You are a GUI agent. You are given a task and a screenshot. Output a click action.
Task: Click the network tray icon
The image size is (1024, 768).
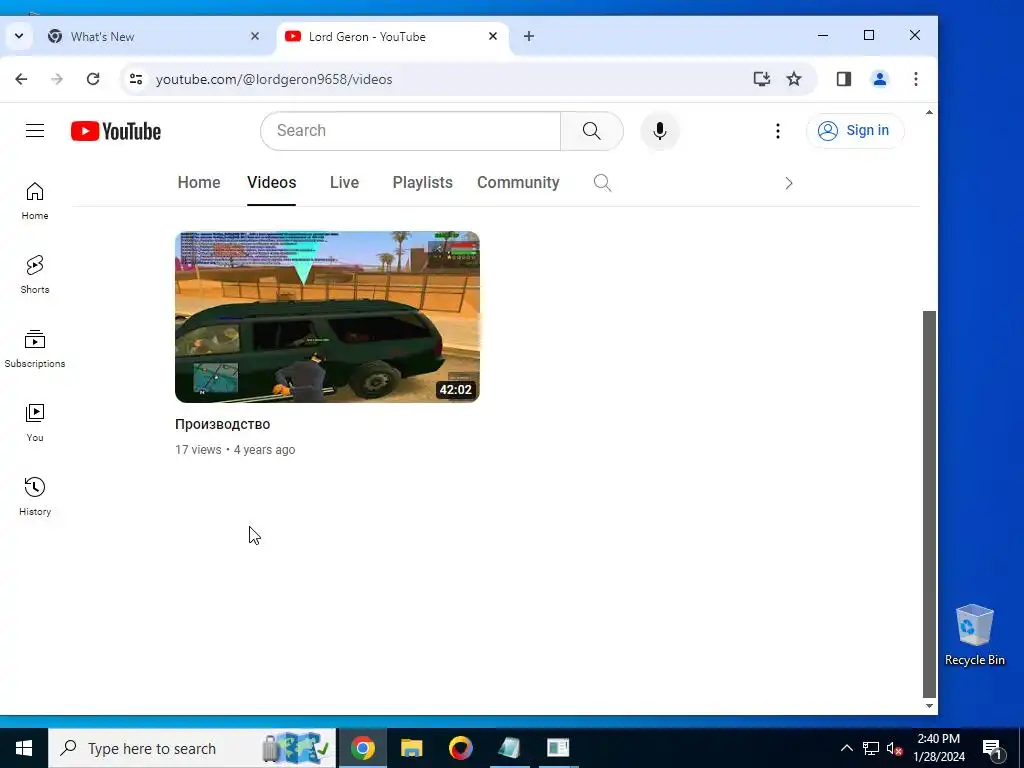(871, 748)
